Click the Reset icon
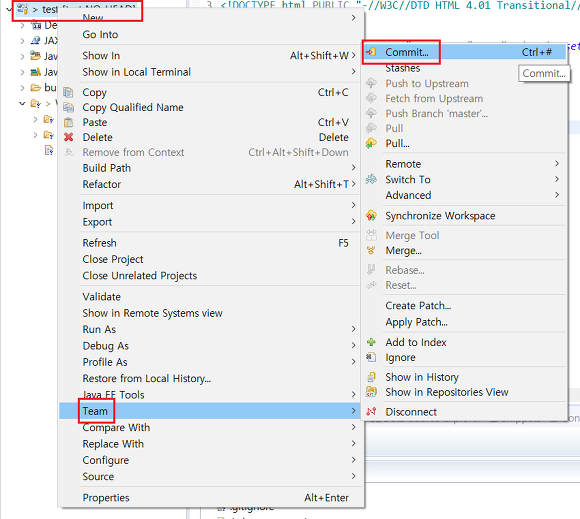The width and height of the screenshot is (580, 519). (371, 285)
